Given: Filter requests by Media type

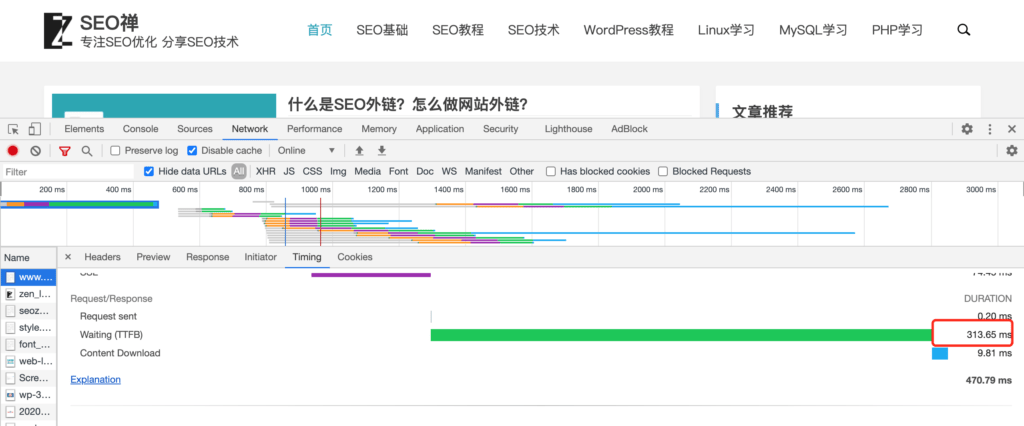Looking at the screenshot, I should click(368, 172).
